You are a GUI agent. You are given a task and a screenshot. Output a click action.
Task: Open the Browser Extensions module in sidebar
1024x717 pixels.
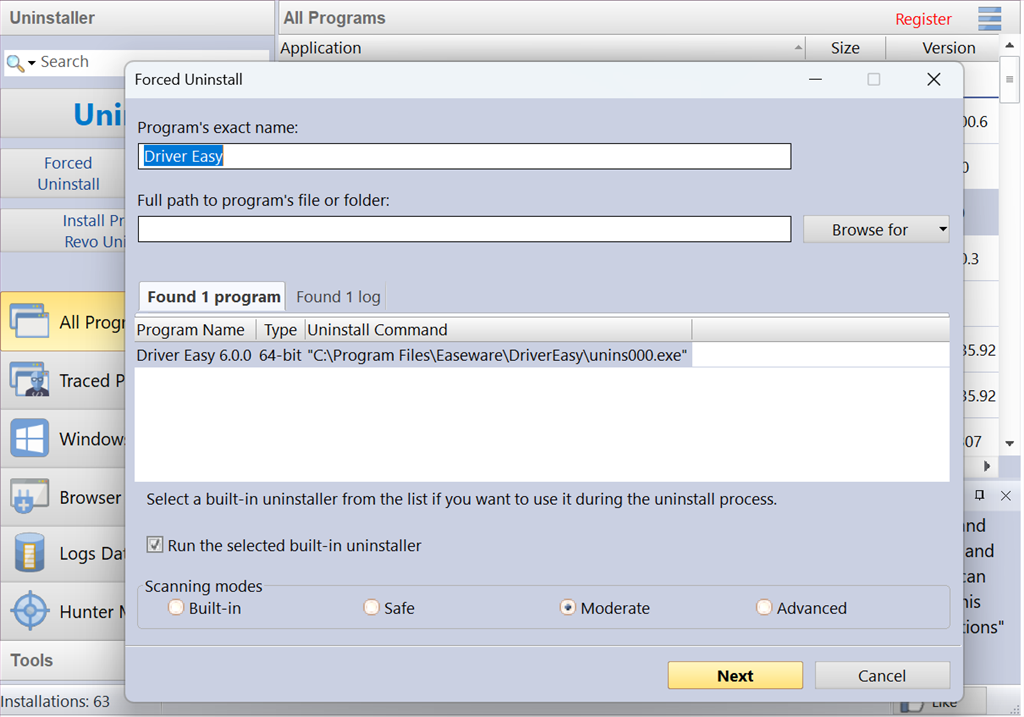coord(63,497)
